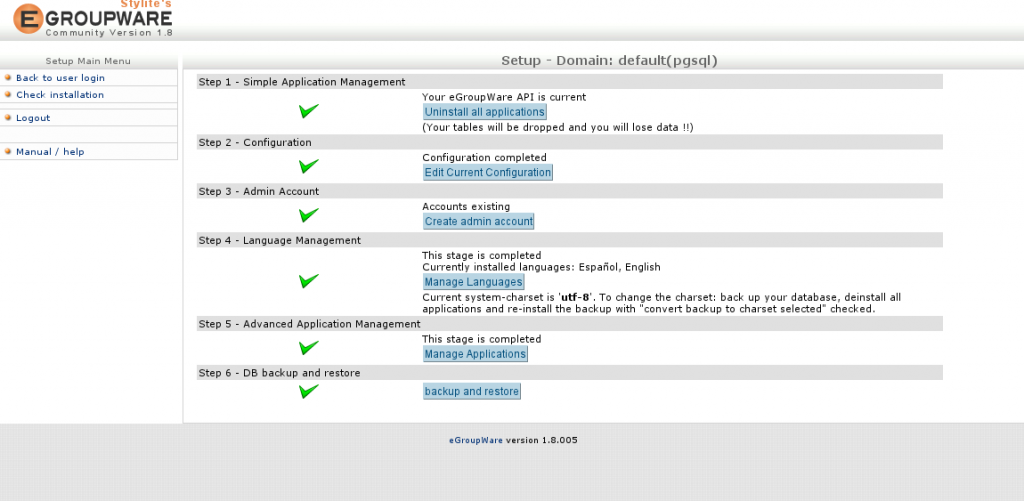Click the eGroupWare logo in header
This screenshot has width=1024, height=501.
93,19
